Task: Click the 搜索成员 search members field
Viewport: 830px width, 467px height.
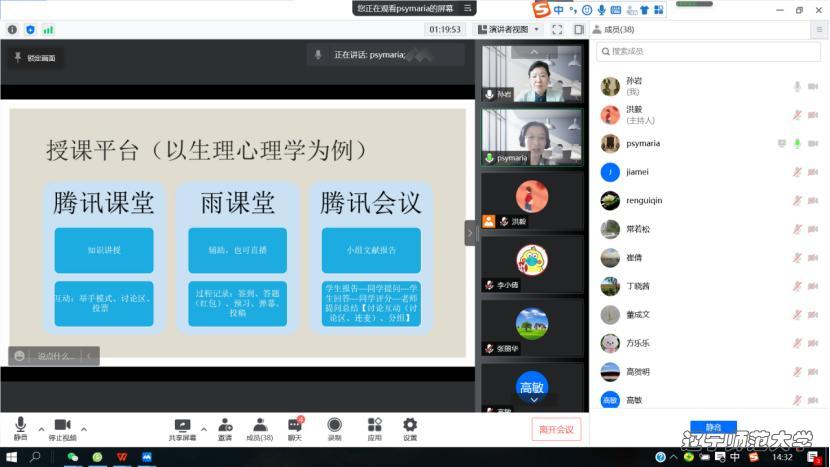Action: tap(708, 51)
